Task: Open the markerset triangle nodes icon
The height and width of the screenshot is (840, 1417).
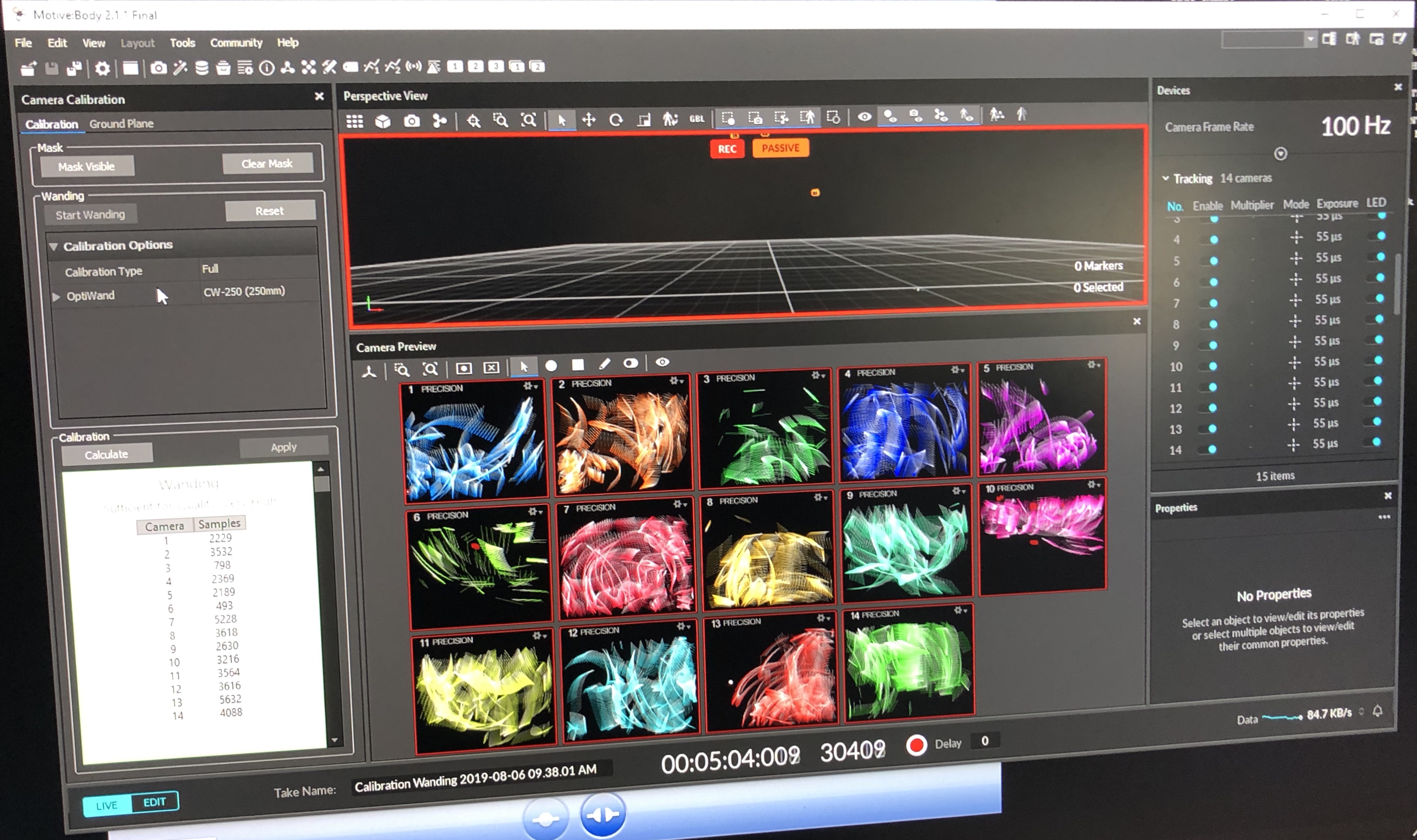Action: [288, 68]
